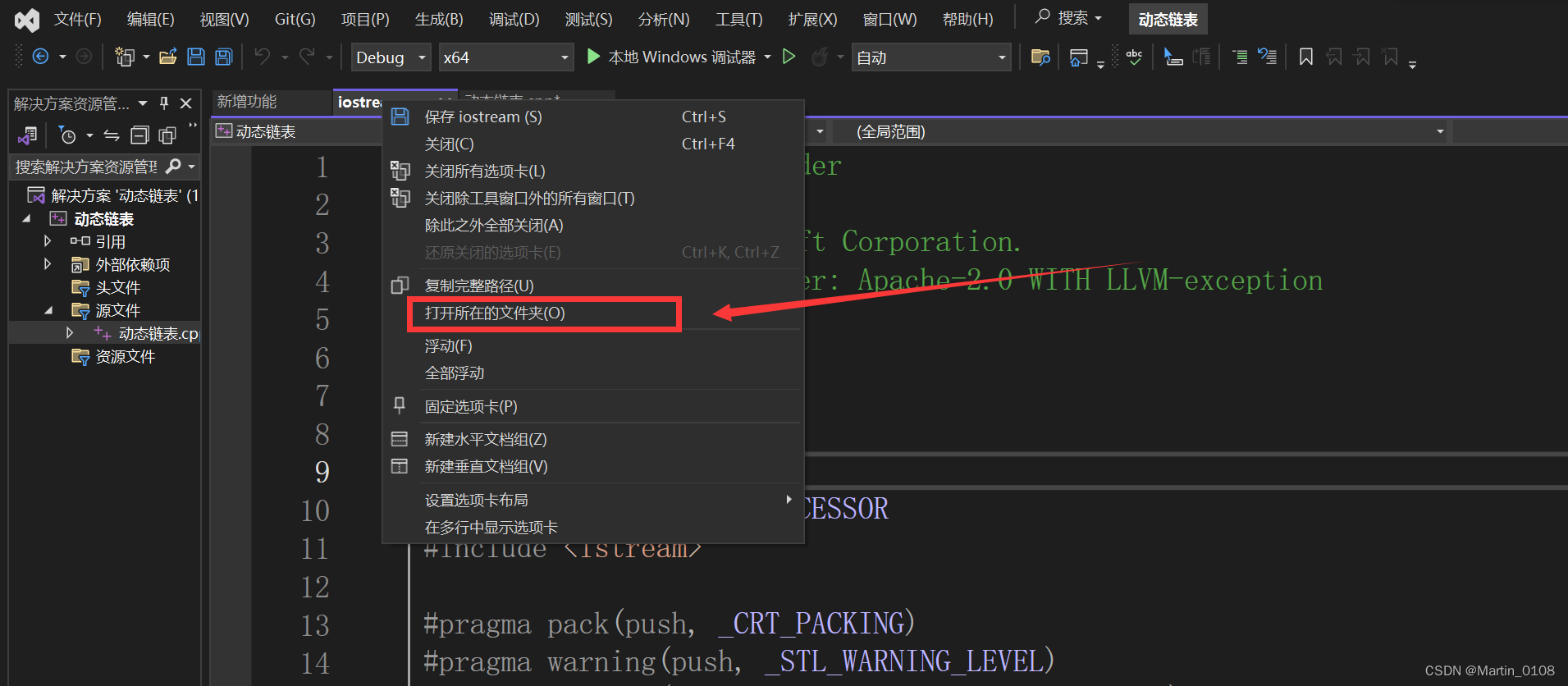Click the single-disk Save icon in toolbar

196,57
